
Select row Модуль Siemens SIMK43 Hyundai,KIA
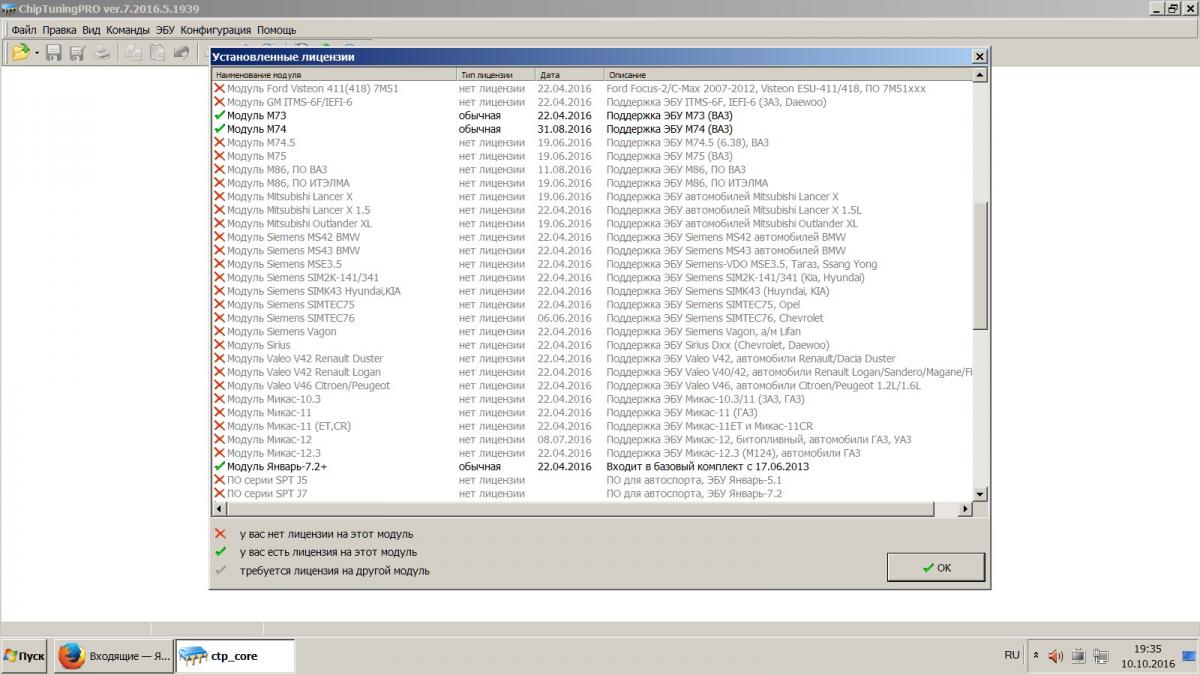(x=592, y=291)
